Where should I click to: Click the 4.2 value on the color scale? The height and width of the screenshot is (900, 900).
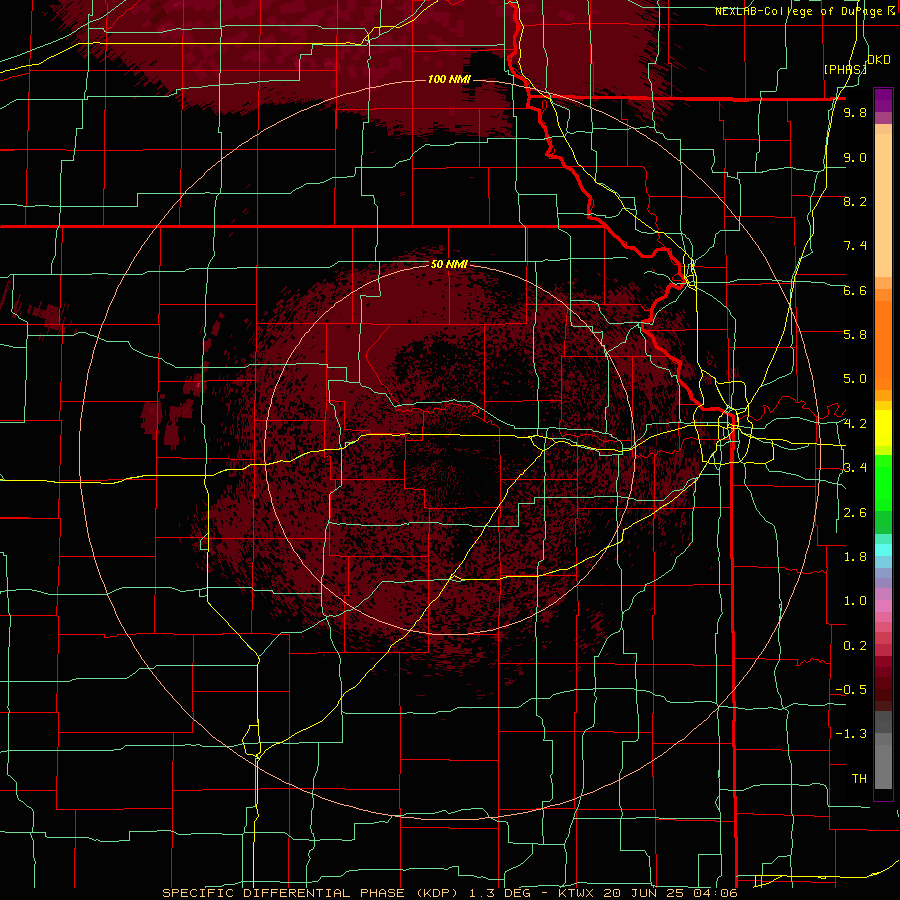point(855,424)
